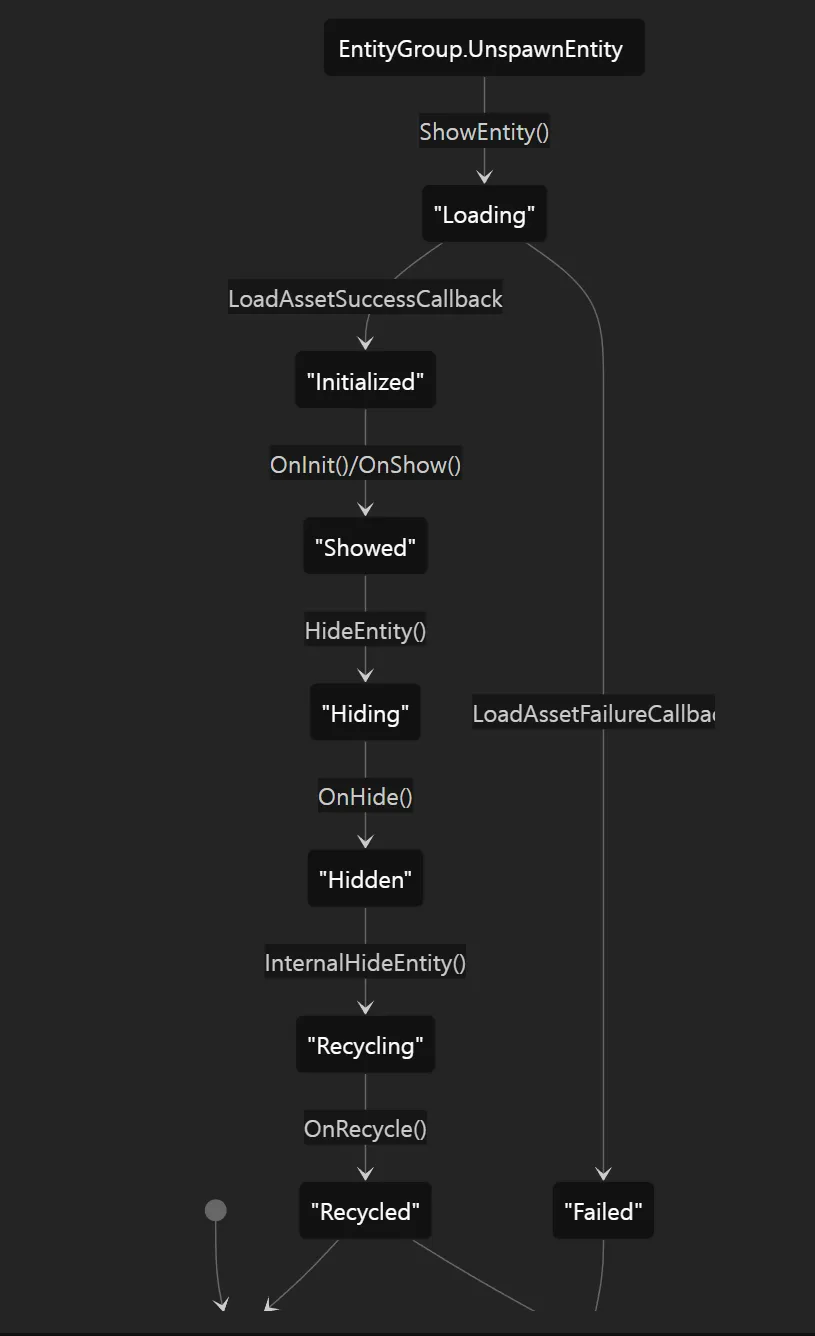Click the "Initialized" state box
The width and height of the screenshot is (815, 1336).
click(365, 380)
